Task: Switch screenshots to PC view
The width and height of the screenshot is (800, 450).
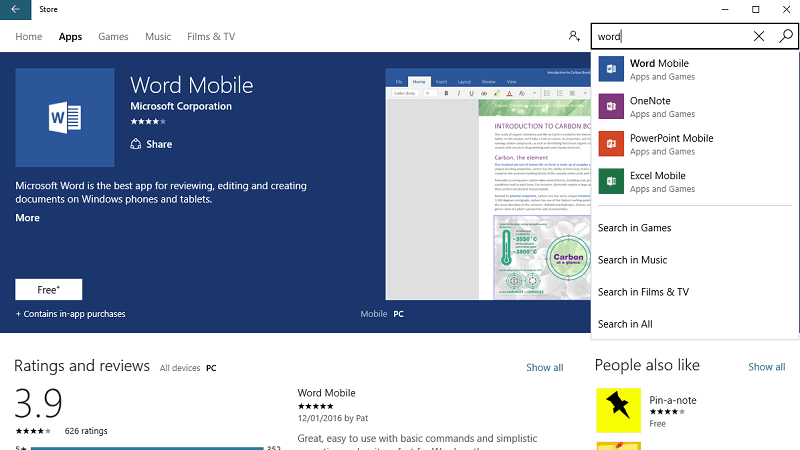Action: tap(398, 314)
